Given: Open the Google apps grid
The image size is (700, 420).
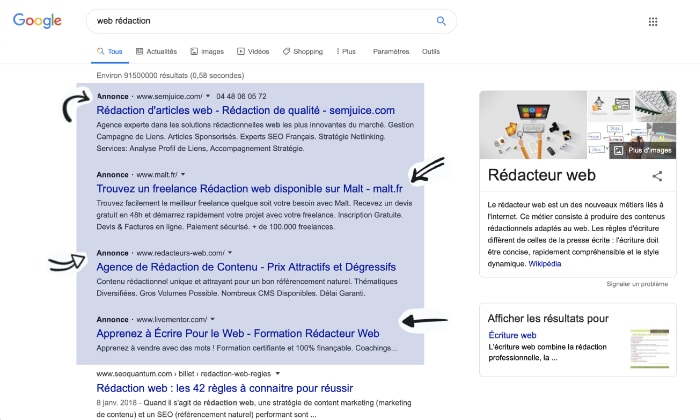Looking at the screenshot, I should pos(653,22).
